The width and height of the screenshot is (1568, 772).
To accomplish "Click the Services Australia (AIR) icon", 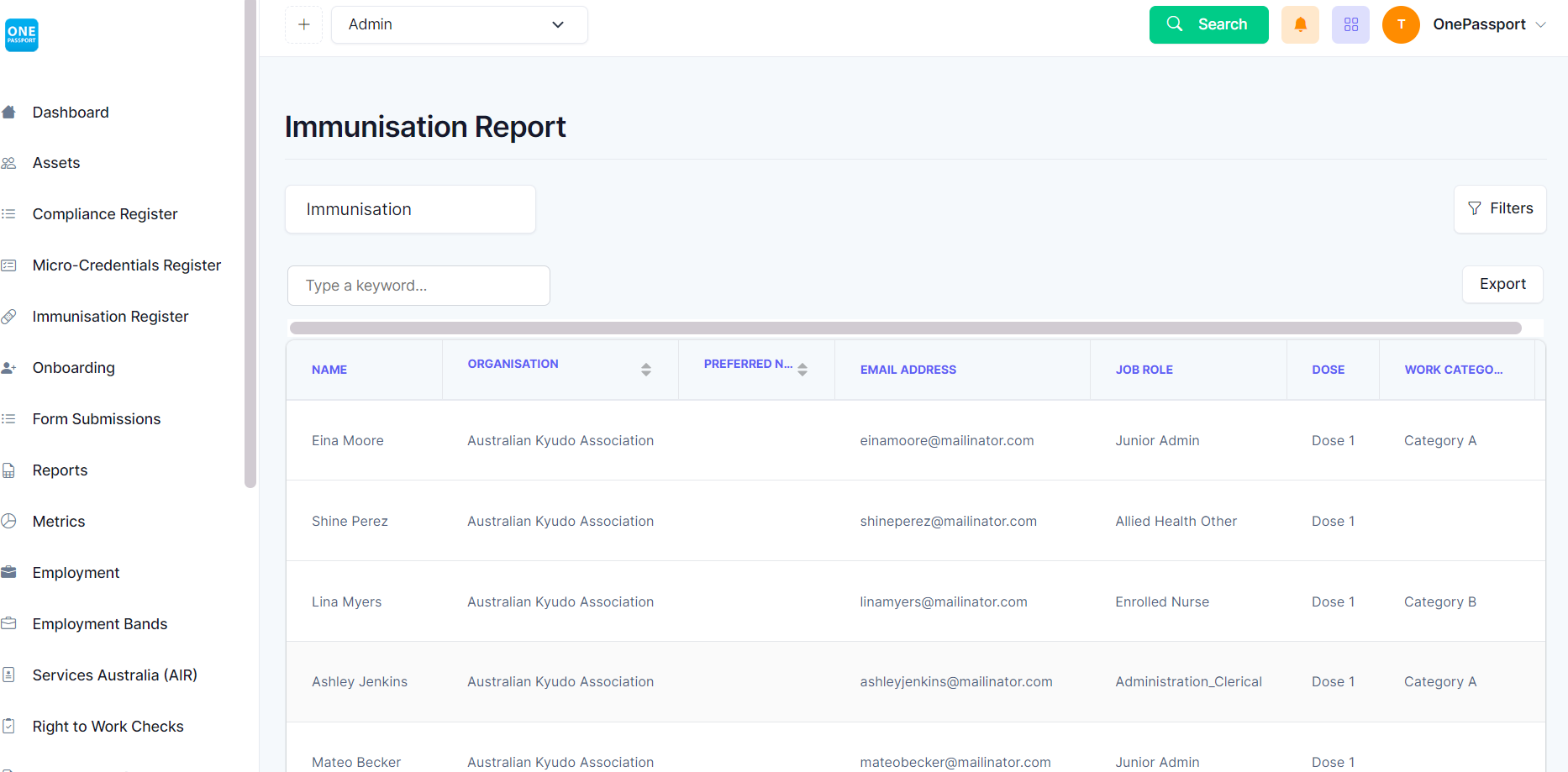I will pyautogui.click(x=9, y=675).
